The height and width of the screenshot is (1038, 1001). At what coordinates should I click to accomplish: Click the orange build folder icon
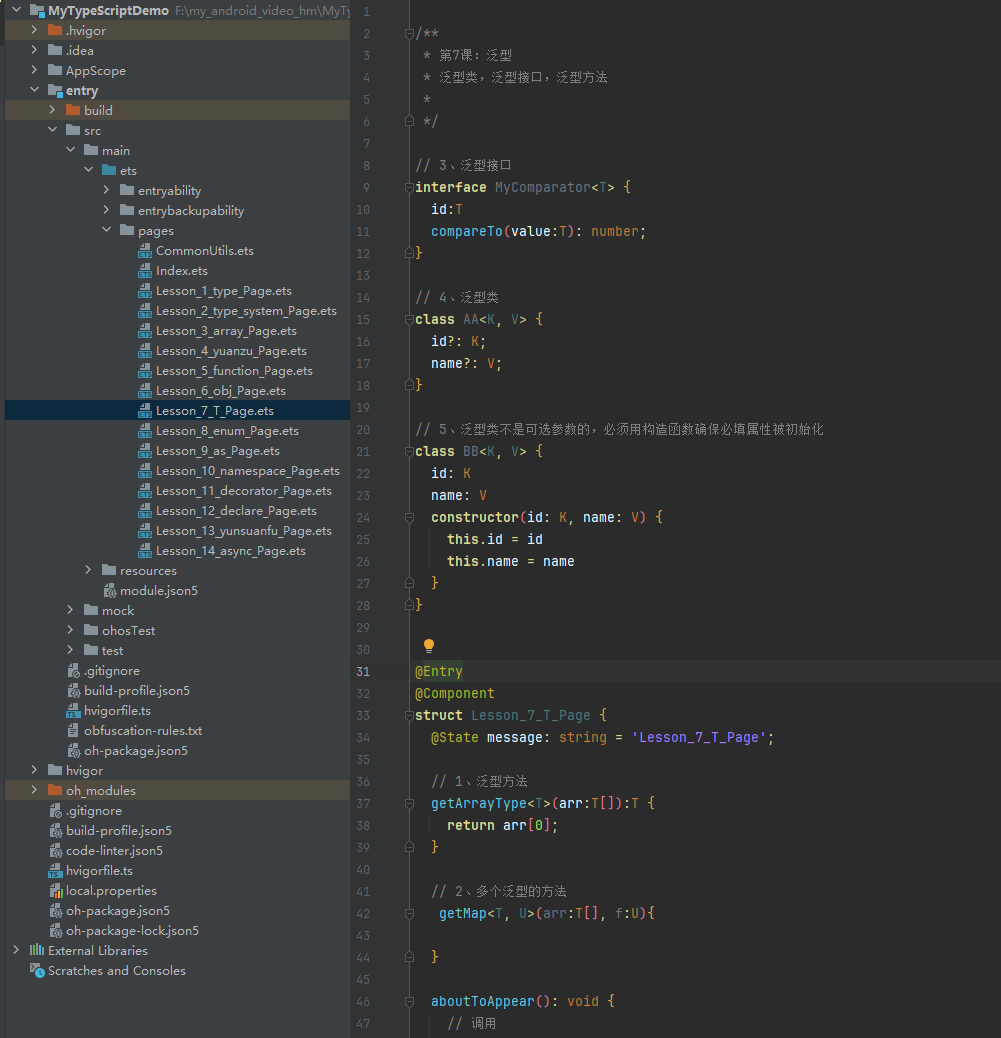(x=73, y=110)
